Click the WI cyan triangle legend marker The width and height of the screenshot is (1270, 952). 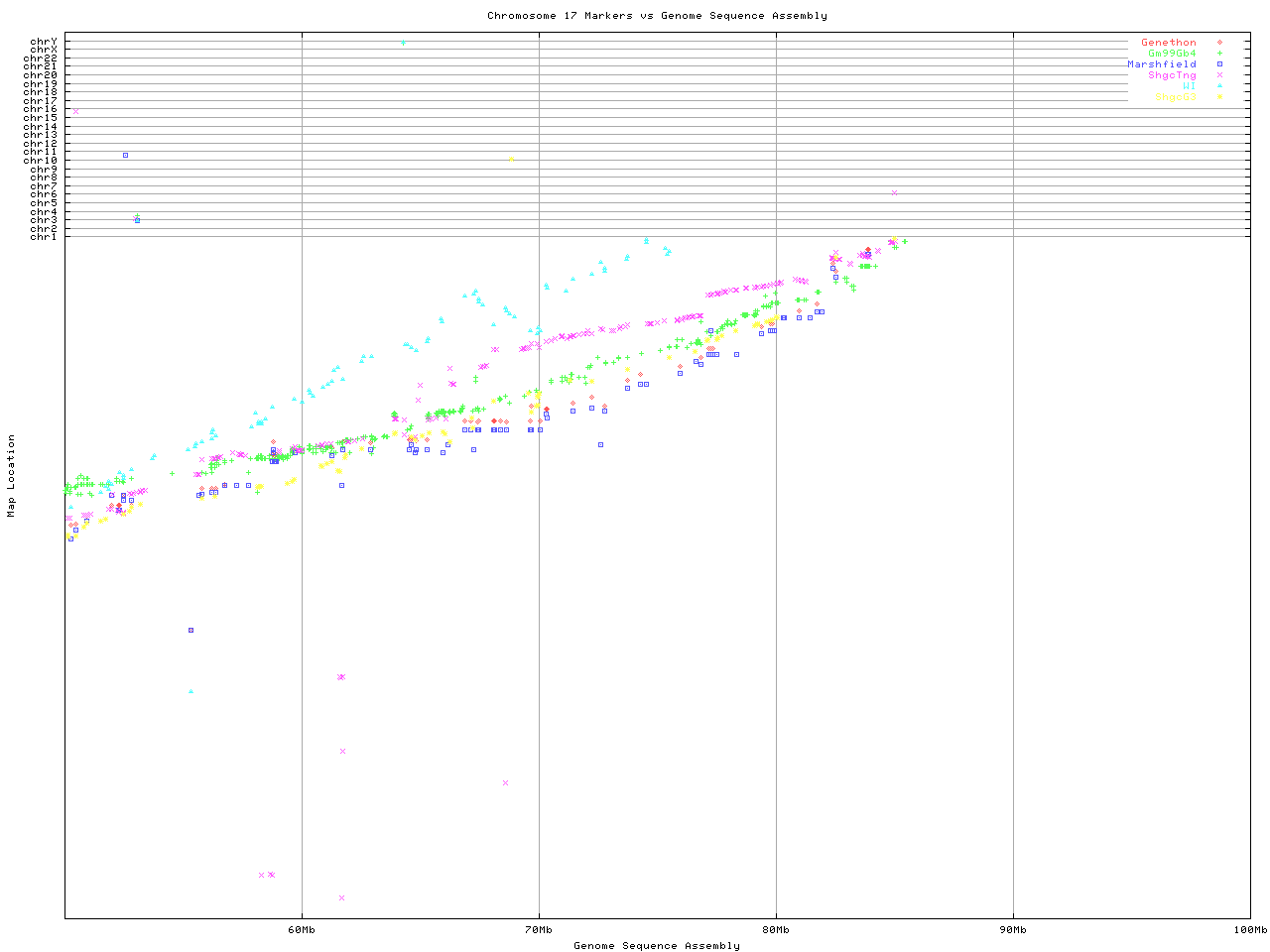click(x=1219, y=86)
